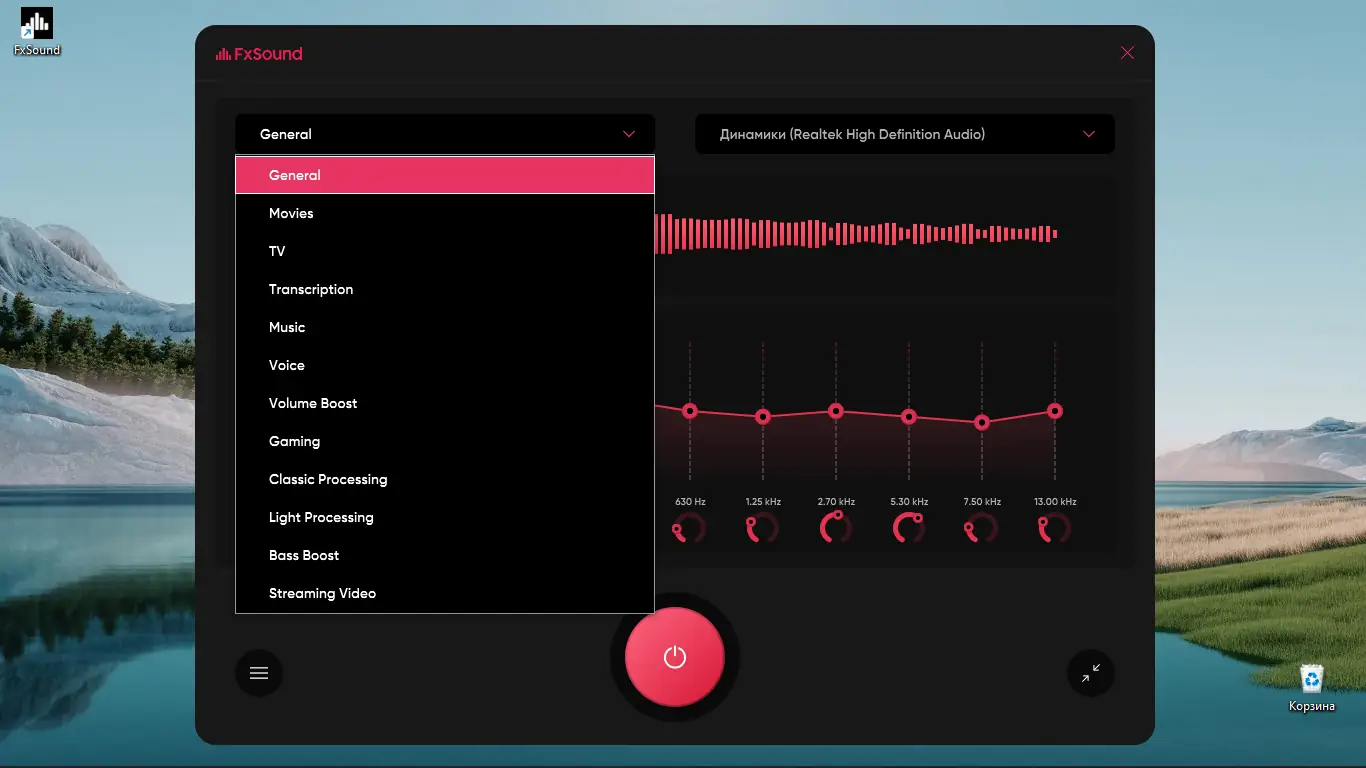Image resolution: width=1366 pixels, height=768 pixels.
Task: Expand the Динамики output device dropdown
Action: [905, 134]
